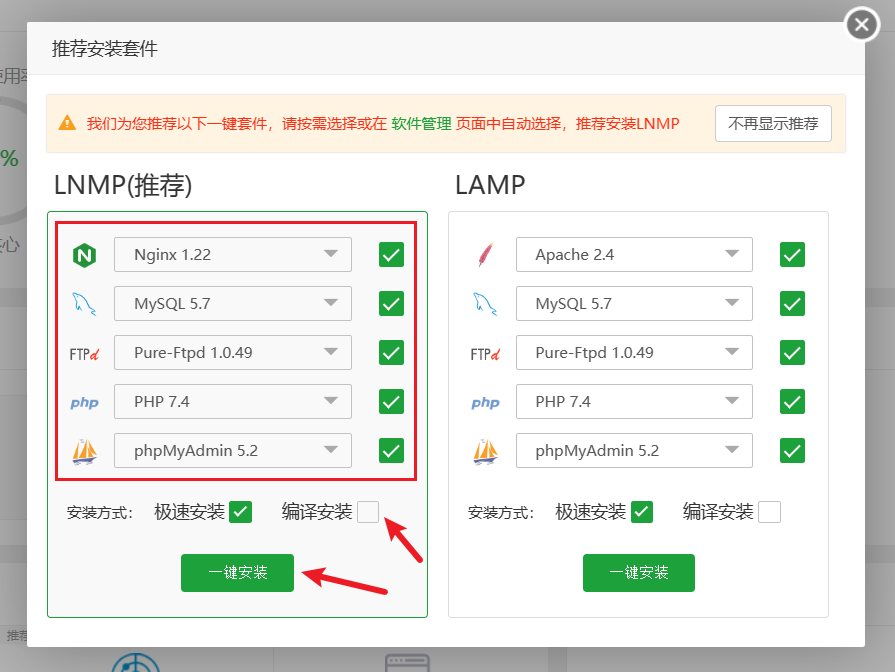The image size is (895, 672).
Task: Toggle 极速安装 checkbox under LAMP
Action: click(642, 512)
